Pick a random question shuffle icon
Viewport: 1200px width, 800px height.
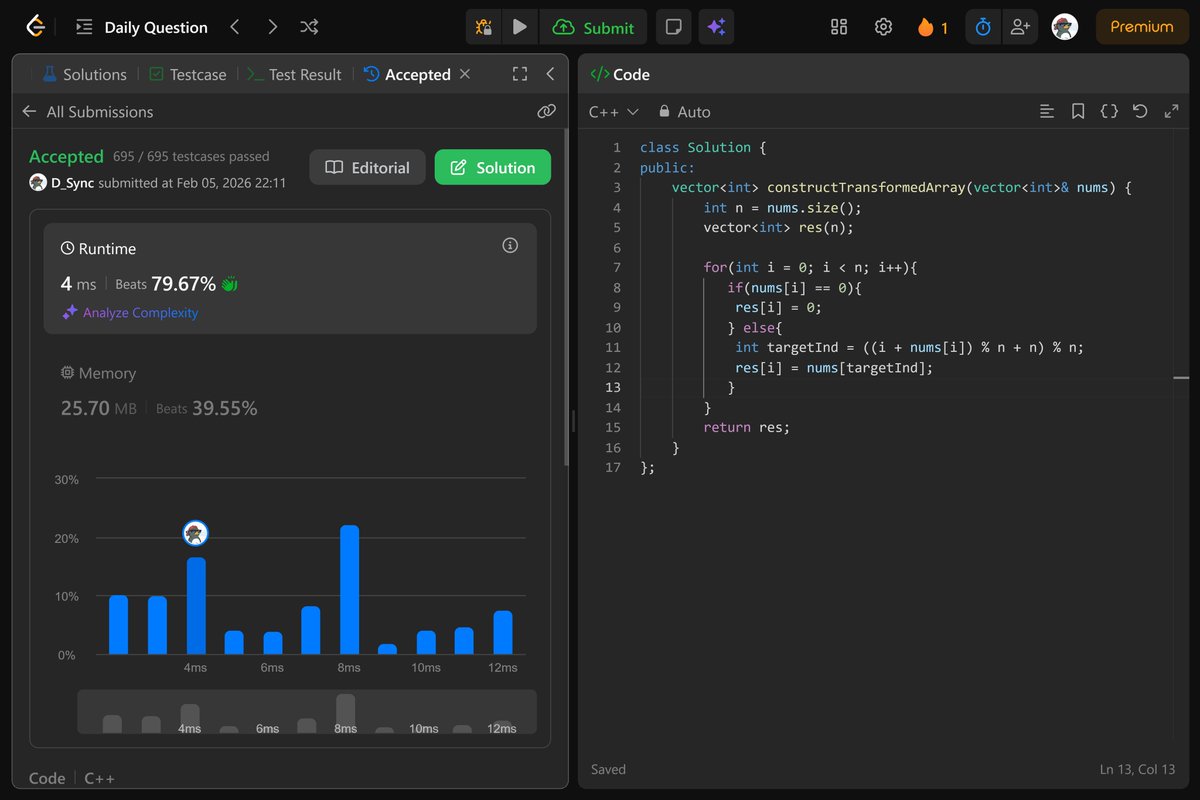click(x=309, y=27)
